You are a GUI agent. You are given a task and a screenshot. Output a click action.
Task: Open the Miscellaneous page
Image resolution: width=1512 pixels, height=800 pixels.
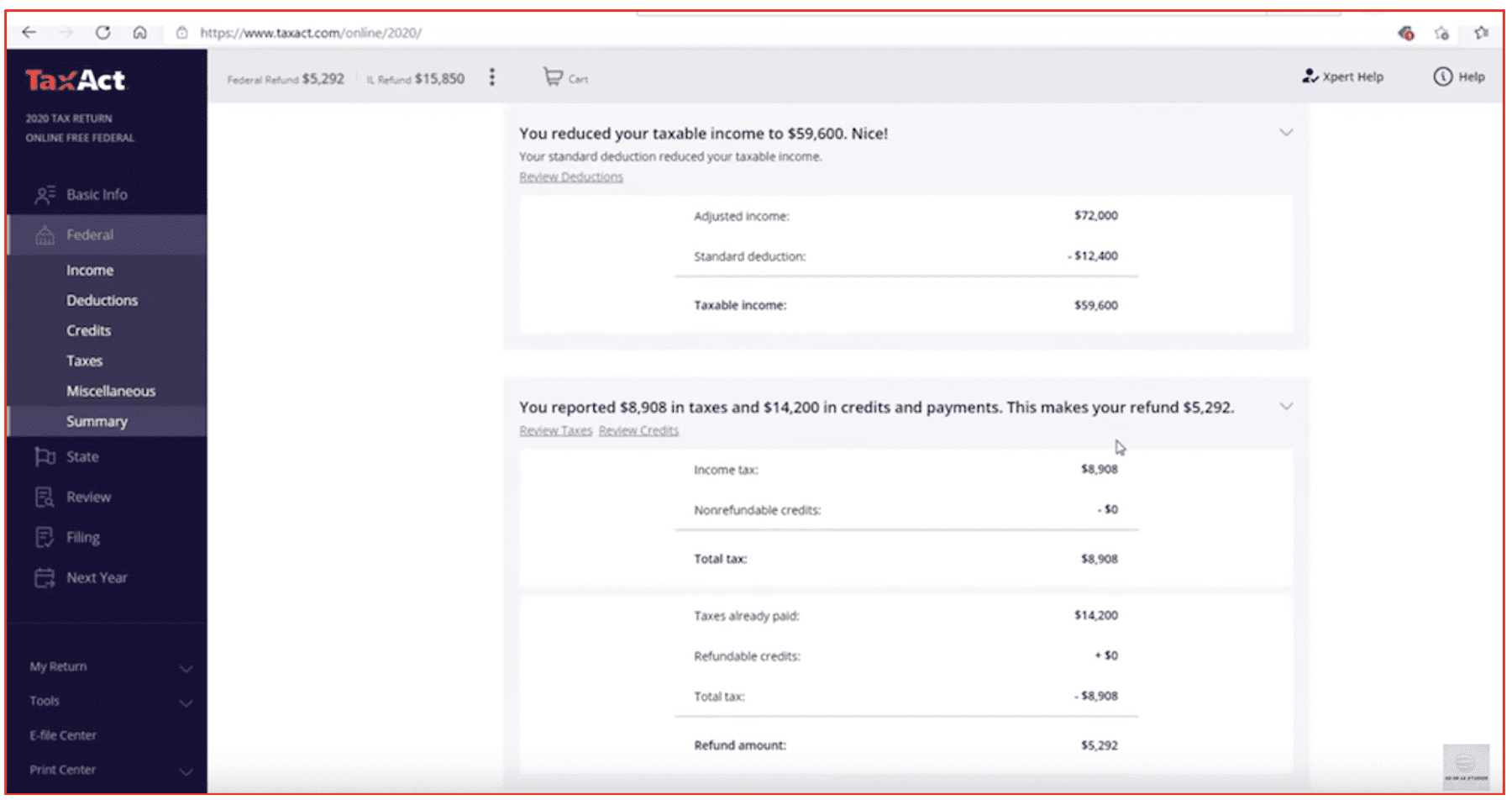coord(111,392)
